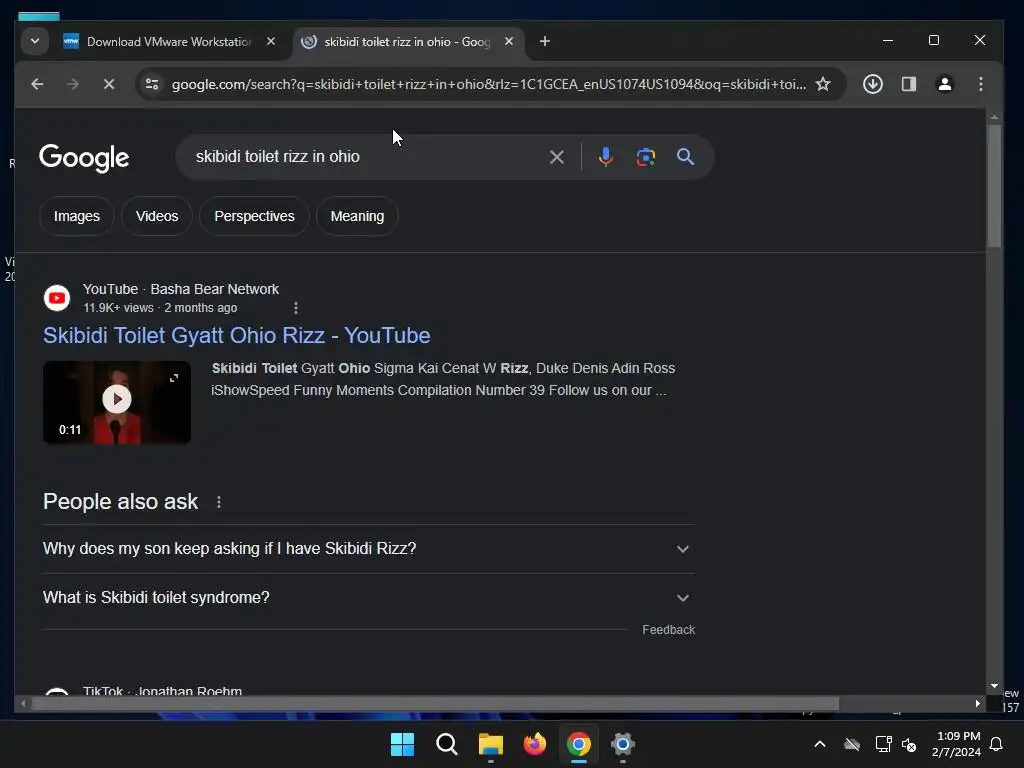
Task: Go back to previous page in Chrome
Action: (37, 84)
